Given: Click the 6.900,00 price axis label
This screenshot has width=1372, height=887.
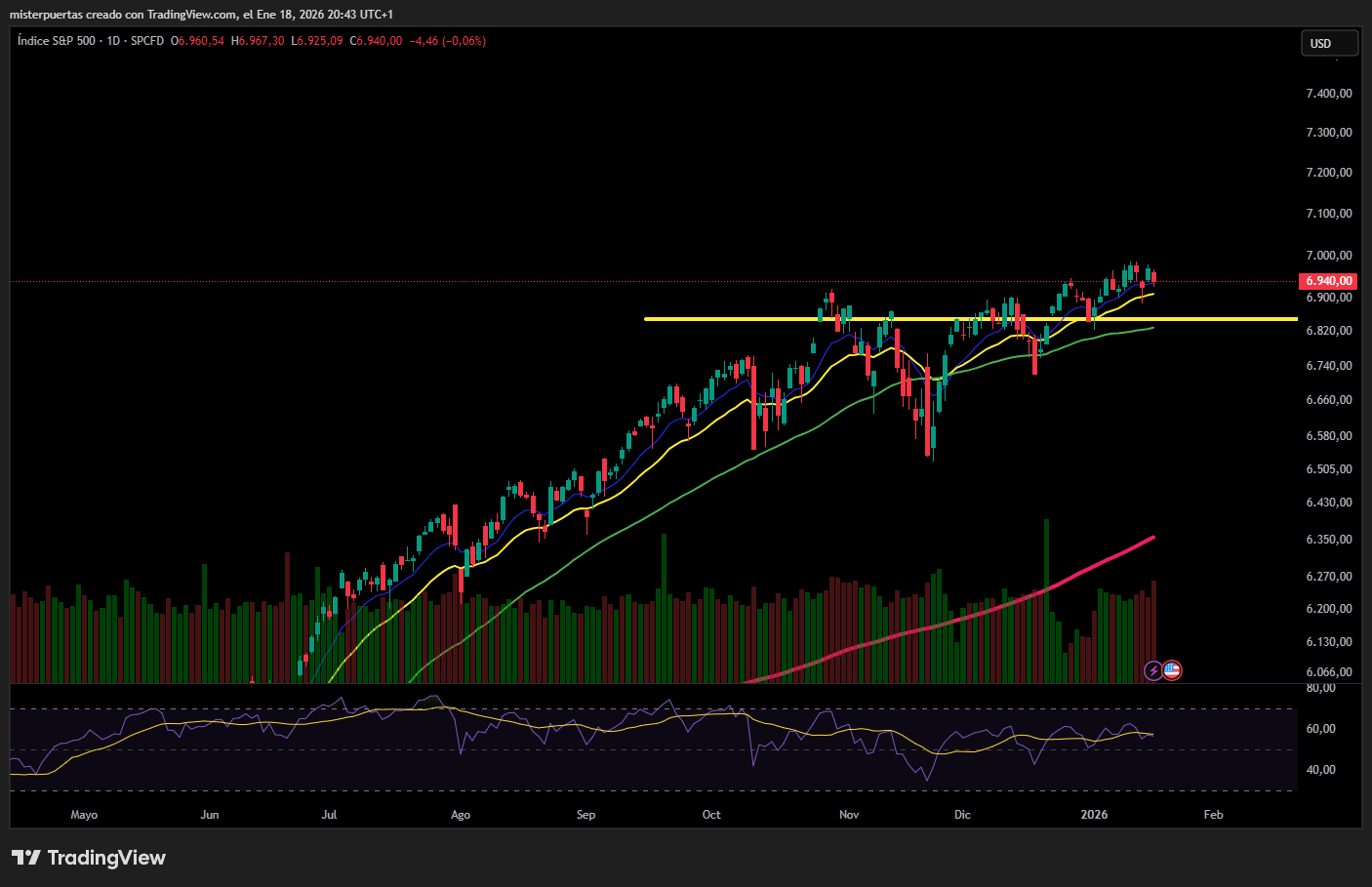Looking at the screenshot, I should tap(1329, 298).
